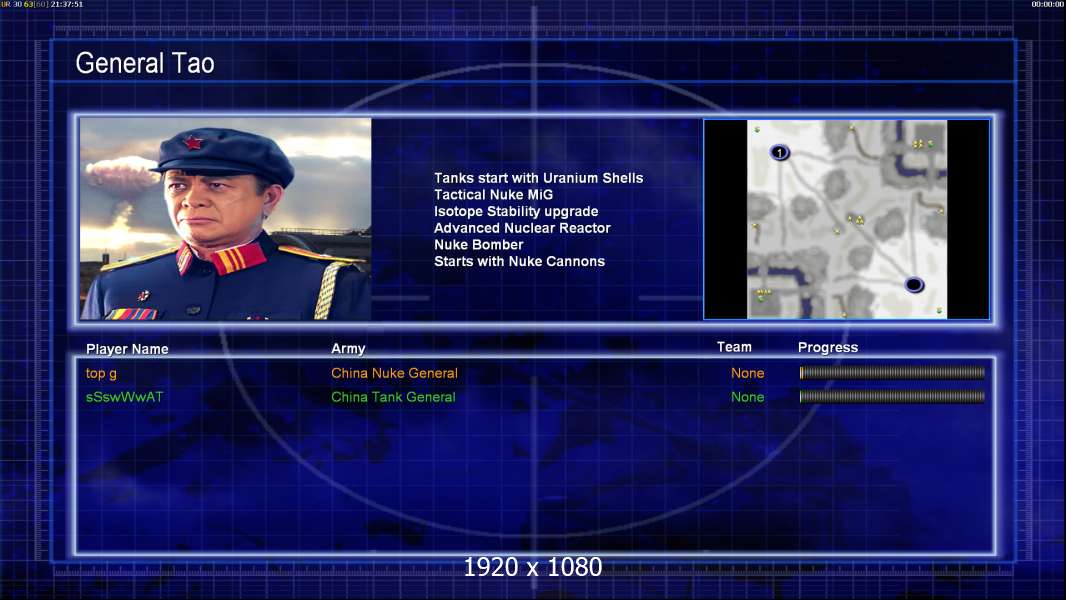Click player name 'sSswWwAT'
Viewport: 1066px width, 600px height.
124,397
